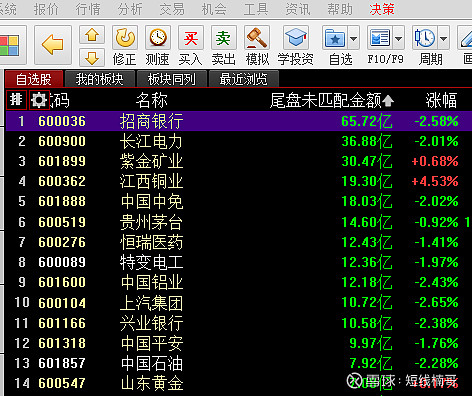The image size is (472, 396).
Task: Click stock code 600036
Action: coord(62,121)
